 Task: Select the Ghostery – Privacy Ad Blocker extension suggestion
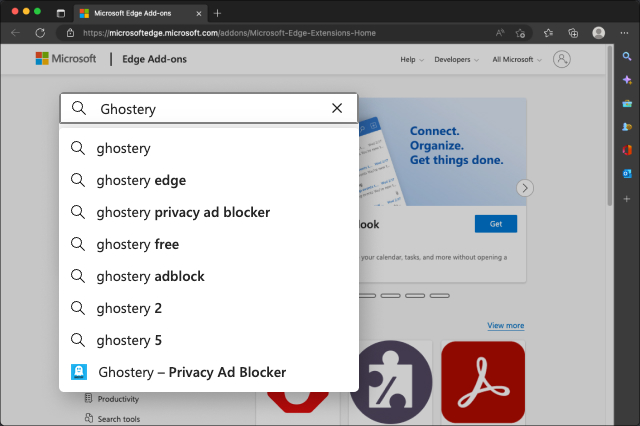(192, 372)
